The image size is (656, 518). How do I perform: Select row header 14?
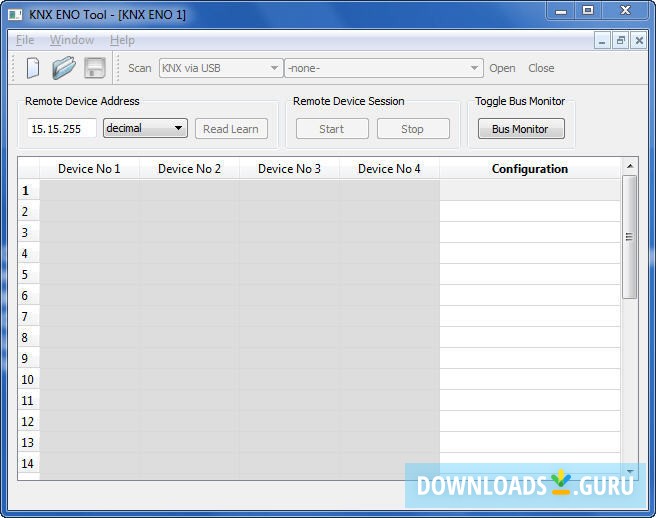pyautogui.click(x=28, y=463)
